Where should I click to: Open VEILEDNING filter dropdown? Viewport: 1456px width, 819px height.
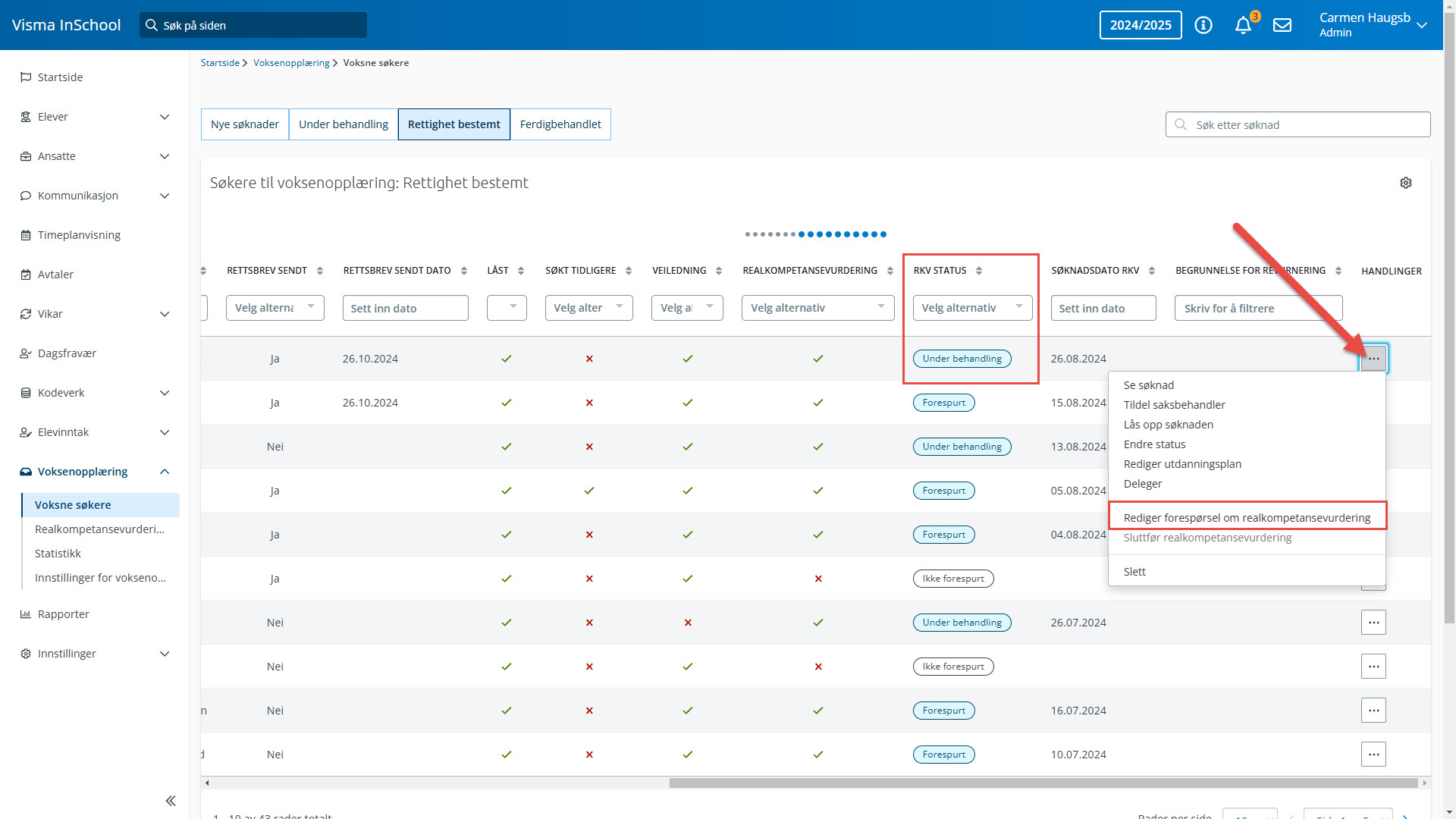coord(687,308)
